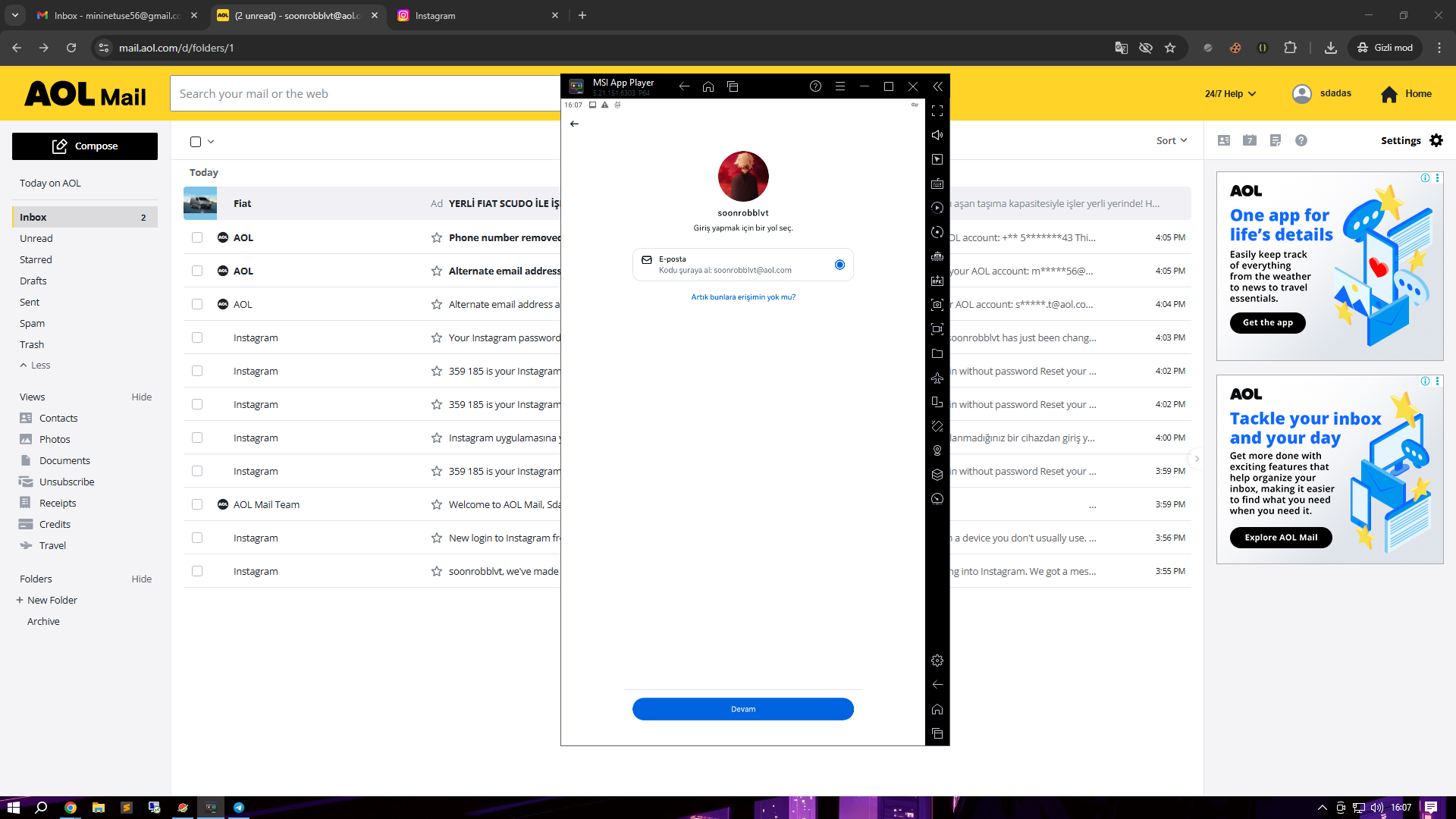Screen dimensions: 1456x819
Task: Open the Photos view in sidebar
Action: point(55,439)
